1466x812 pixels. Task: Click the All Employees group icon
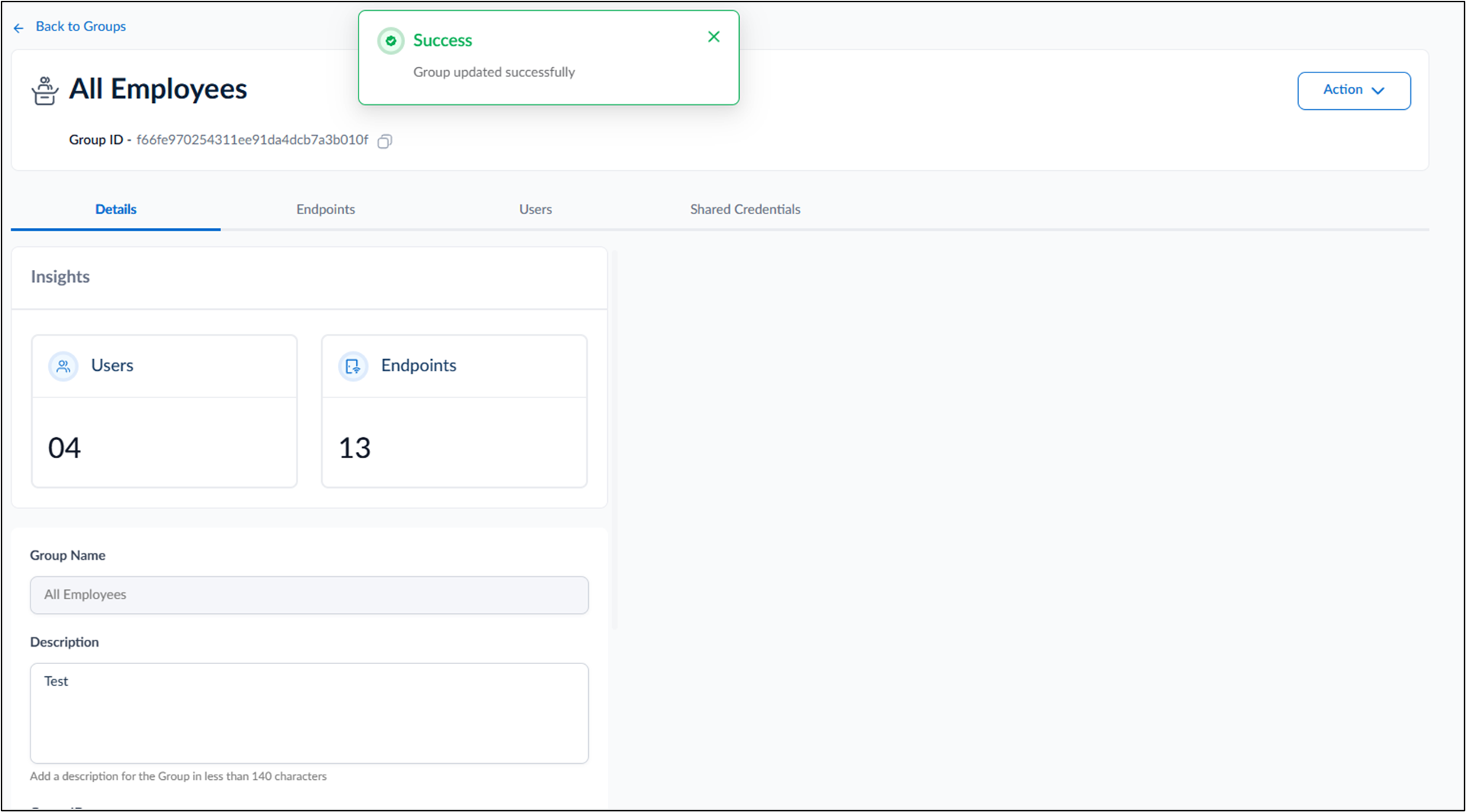45,91
